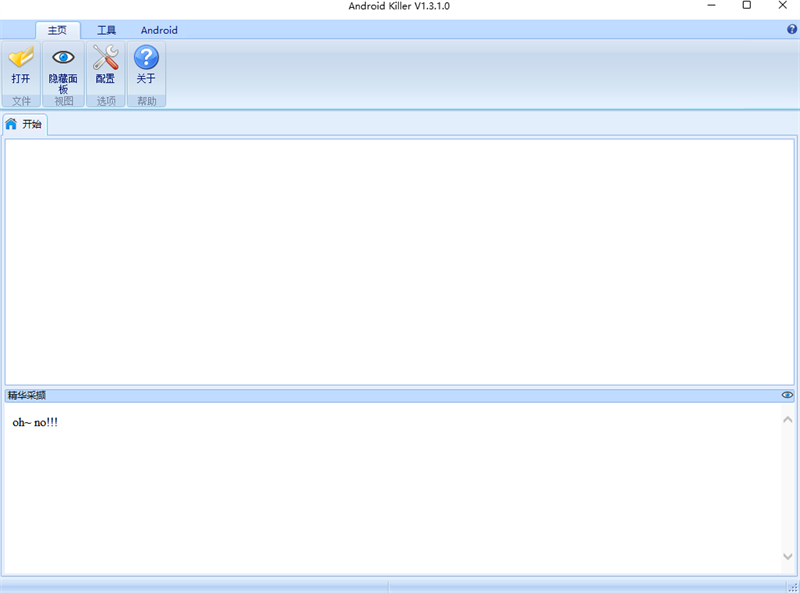
Task: Maximize the Android Killer window
Action: click(746, 6)
